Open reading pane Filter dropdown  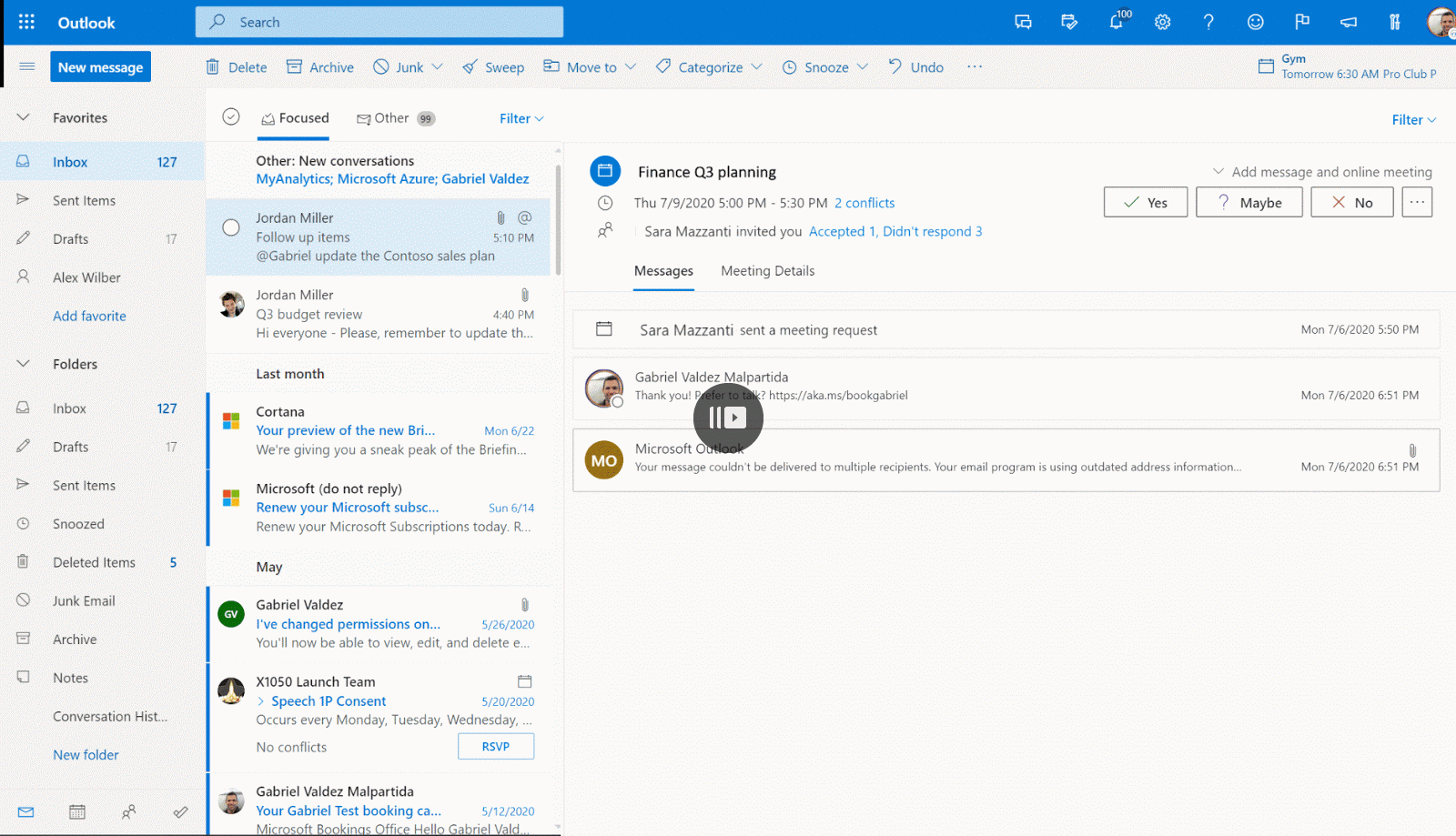[x=1414, y=119]
